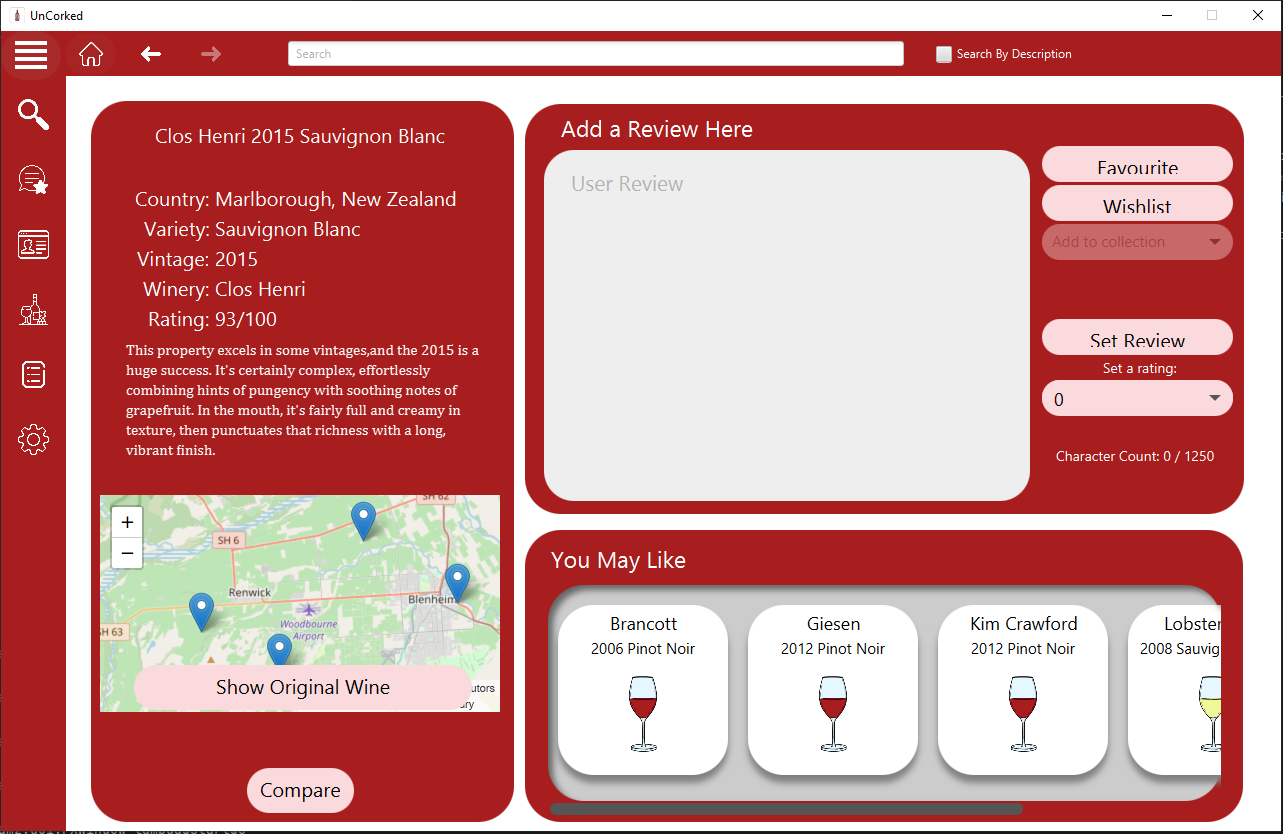The height and width of the screenshot is (834, 1283).
Task: Click the Wishlist button
Action: pyautogui.click(x=1137, y=204)
